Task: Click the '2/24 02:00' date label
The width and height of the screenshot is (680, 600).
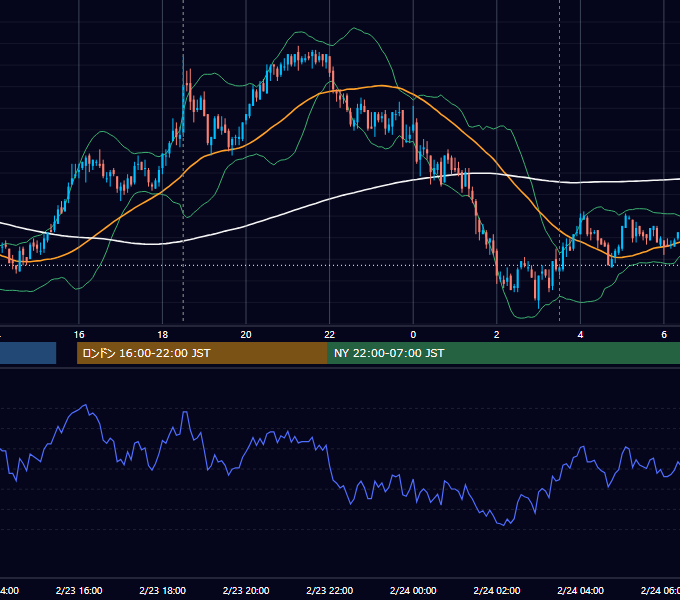Action: pos(497,590)
